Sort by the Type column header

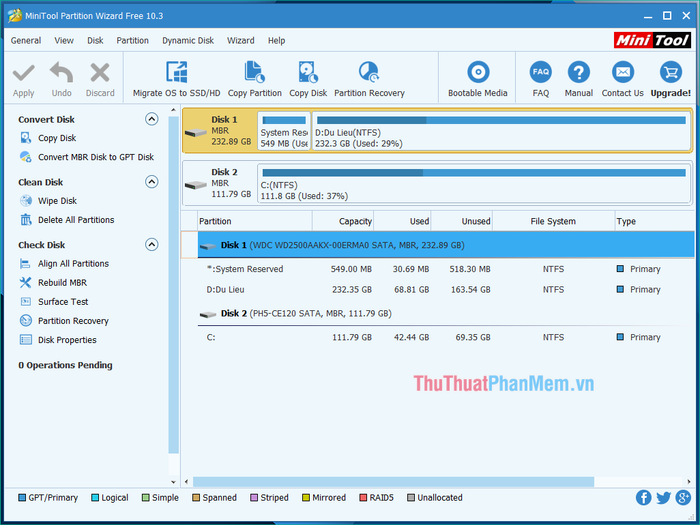point(654,221)
